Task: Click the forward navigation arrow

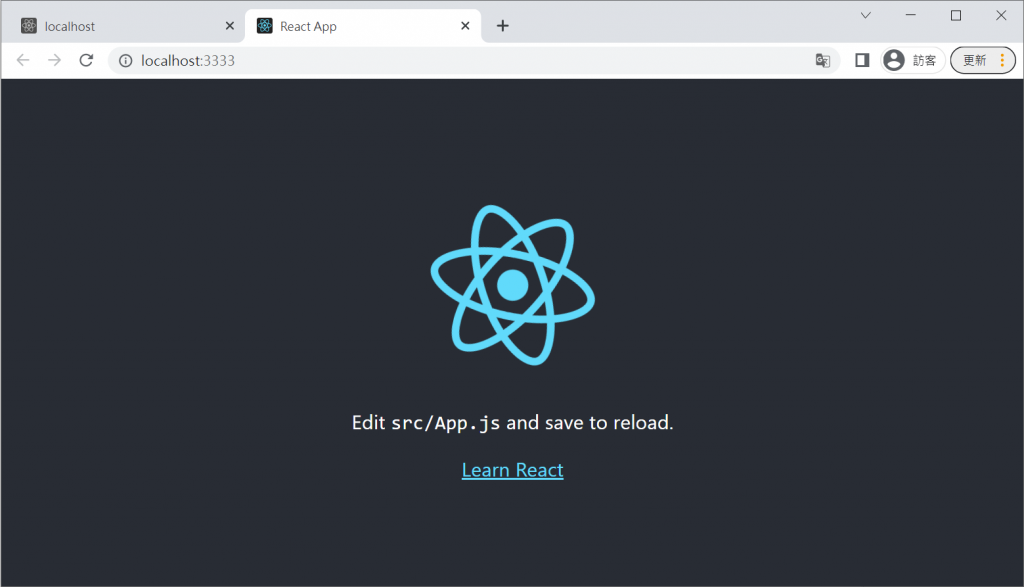Action: pos(55,60)
